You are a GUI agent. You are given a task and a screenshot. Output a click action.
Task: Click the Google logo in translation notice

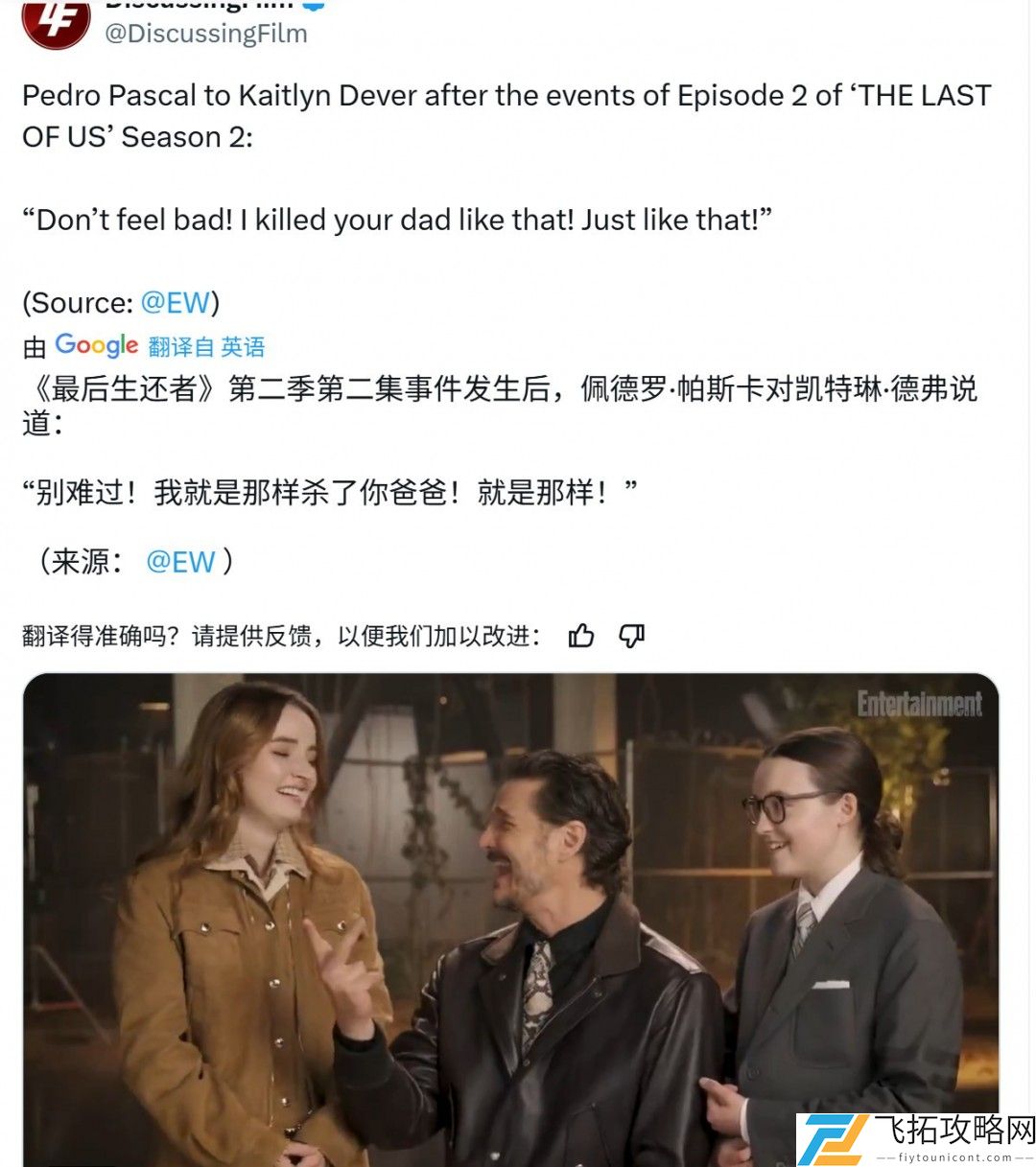(97, 345)
